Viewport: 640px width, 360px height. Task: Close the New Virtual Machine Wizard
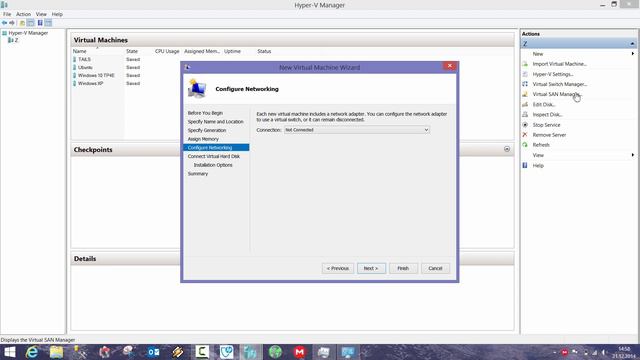tap(450, 66)
